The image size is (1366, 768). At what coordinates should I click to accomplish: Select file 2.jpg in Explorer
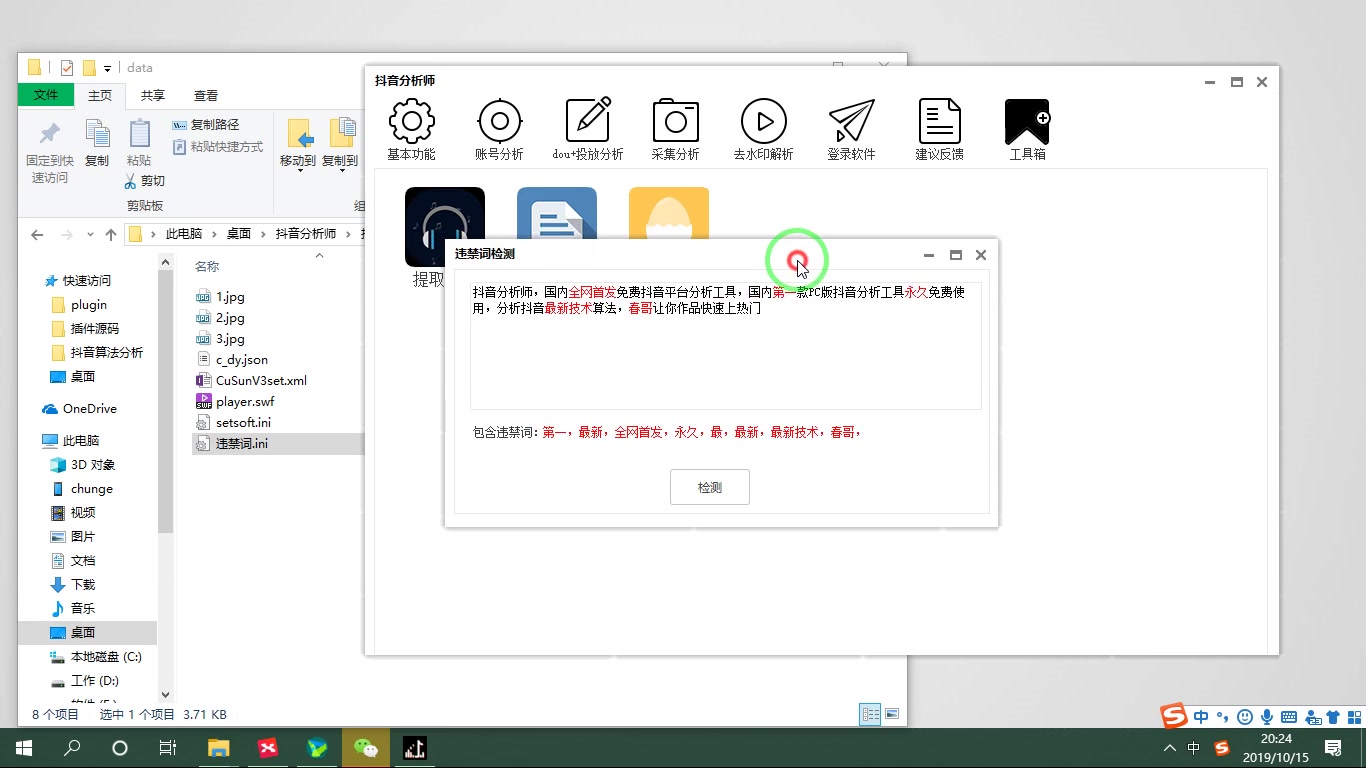coord(230,317)
